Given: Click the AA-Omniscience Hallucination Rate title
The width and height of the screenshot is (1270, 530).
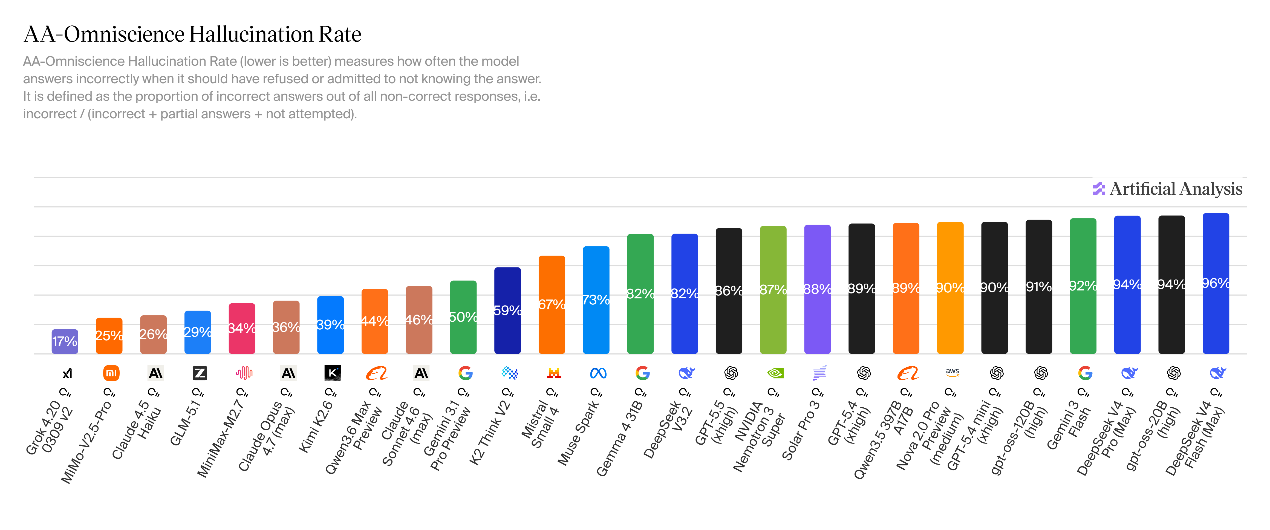Looking at the screenshot, I should click(192, 36).
